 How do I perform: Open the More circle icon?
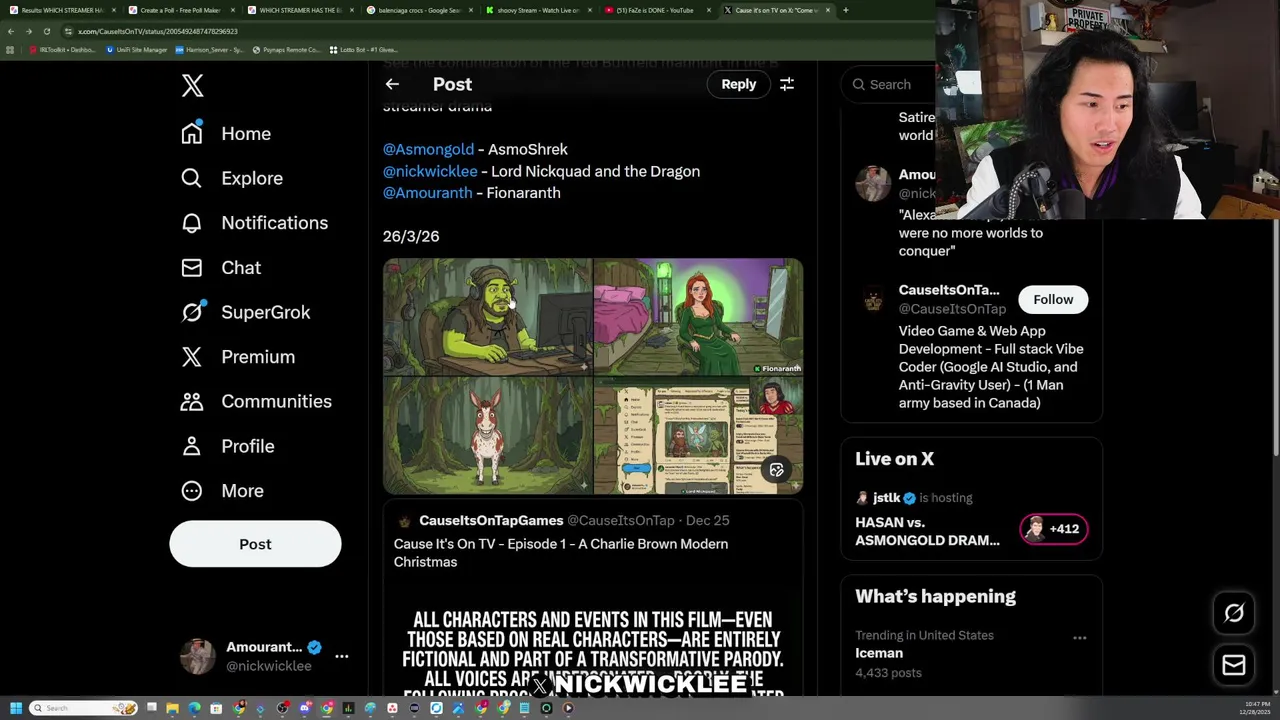pyautogui.click(x=191, y=491)
